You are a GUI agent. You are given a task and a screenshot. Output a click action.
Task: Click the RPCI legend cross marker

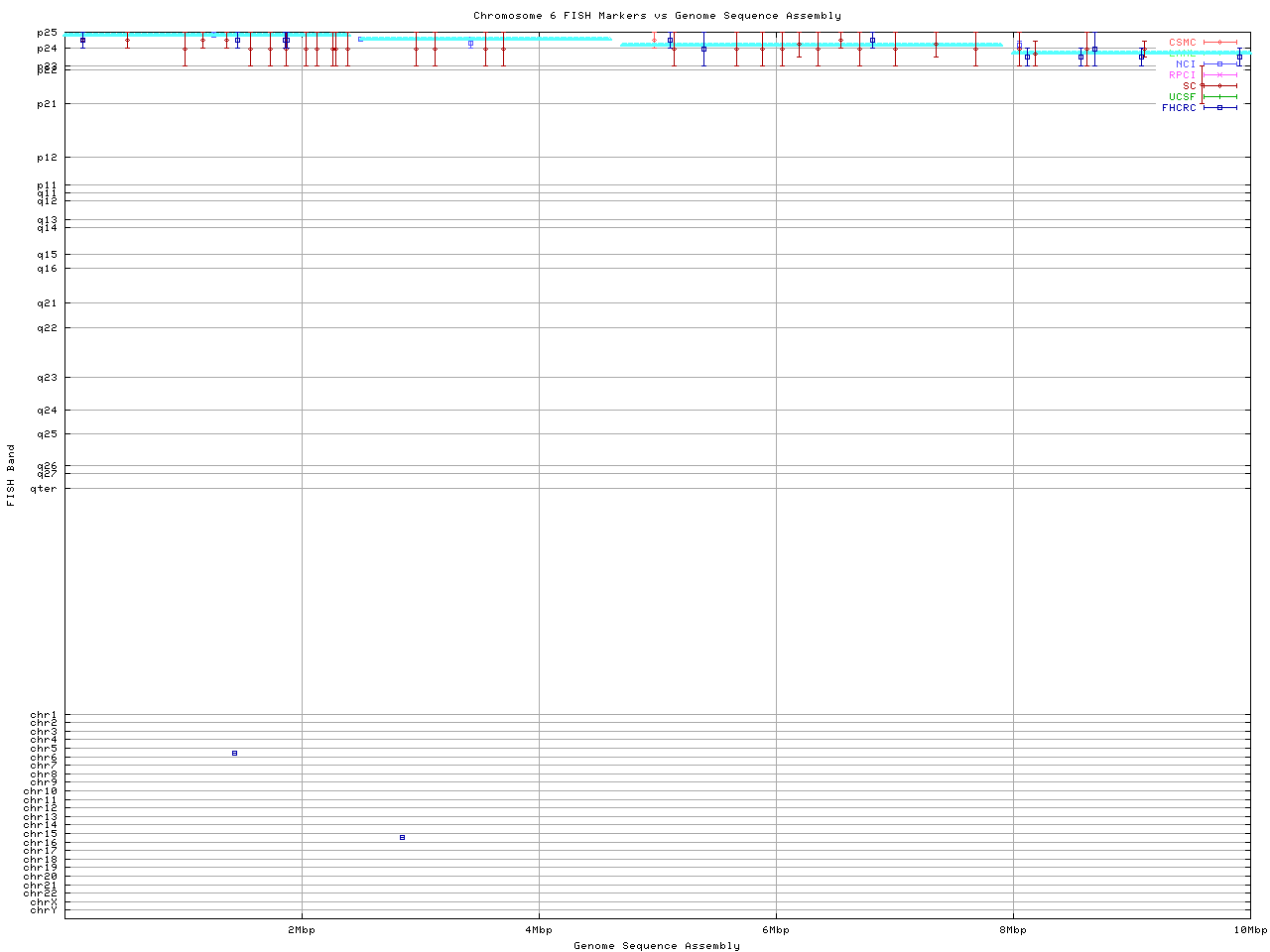coord(1219,75)
